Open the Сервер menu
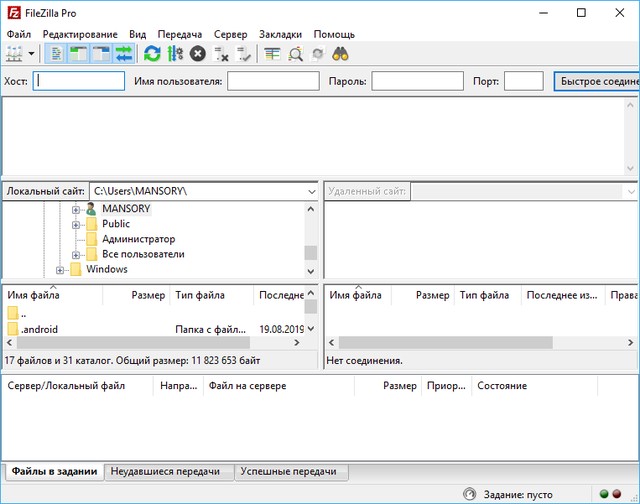Screen dimensions: 640x504 230,34
